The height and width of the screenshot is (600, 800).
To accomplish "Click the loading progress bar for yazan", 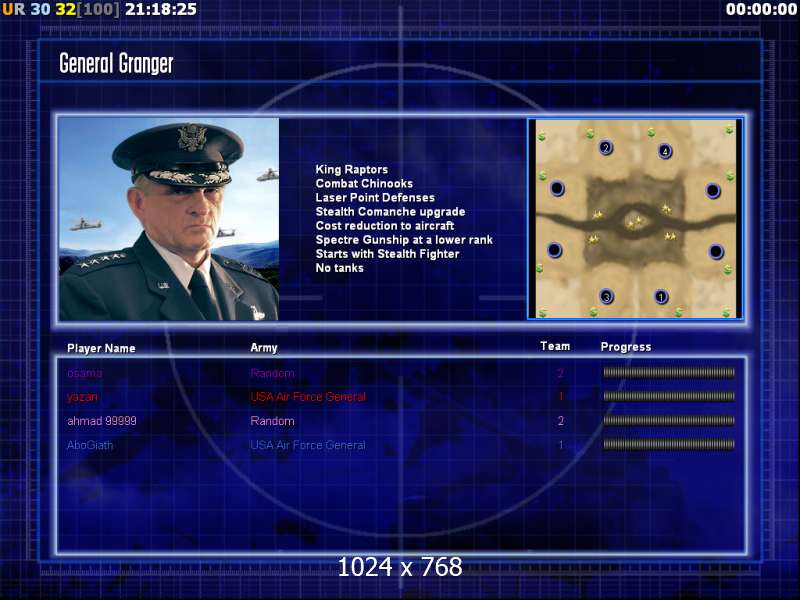I will click(x=669, y=396).
